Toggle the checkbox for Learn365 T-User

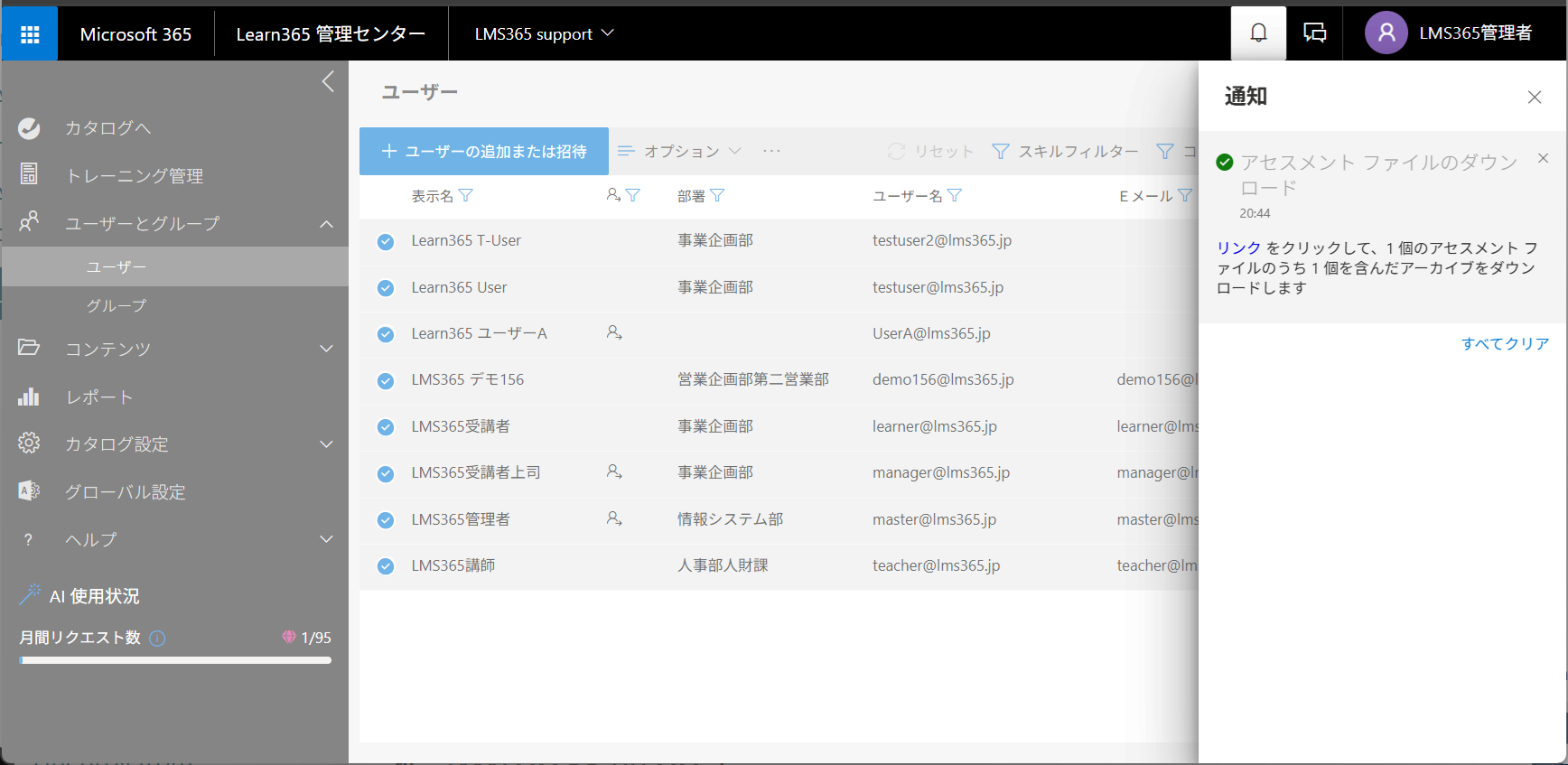386,241
